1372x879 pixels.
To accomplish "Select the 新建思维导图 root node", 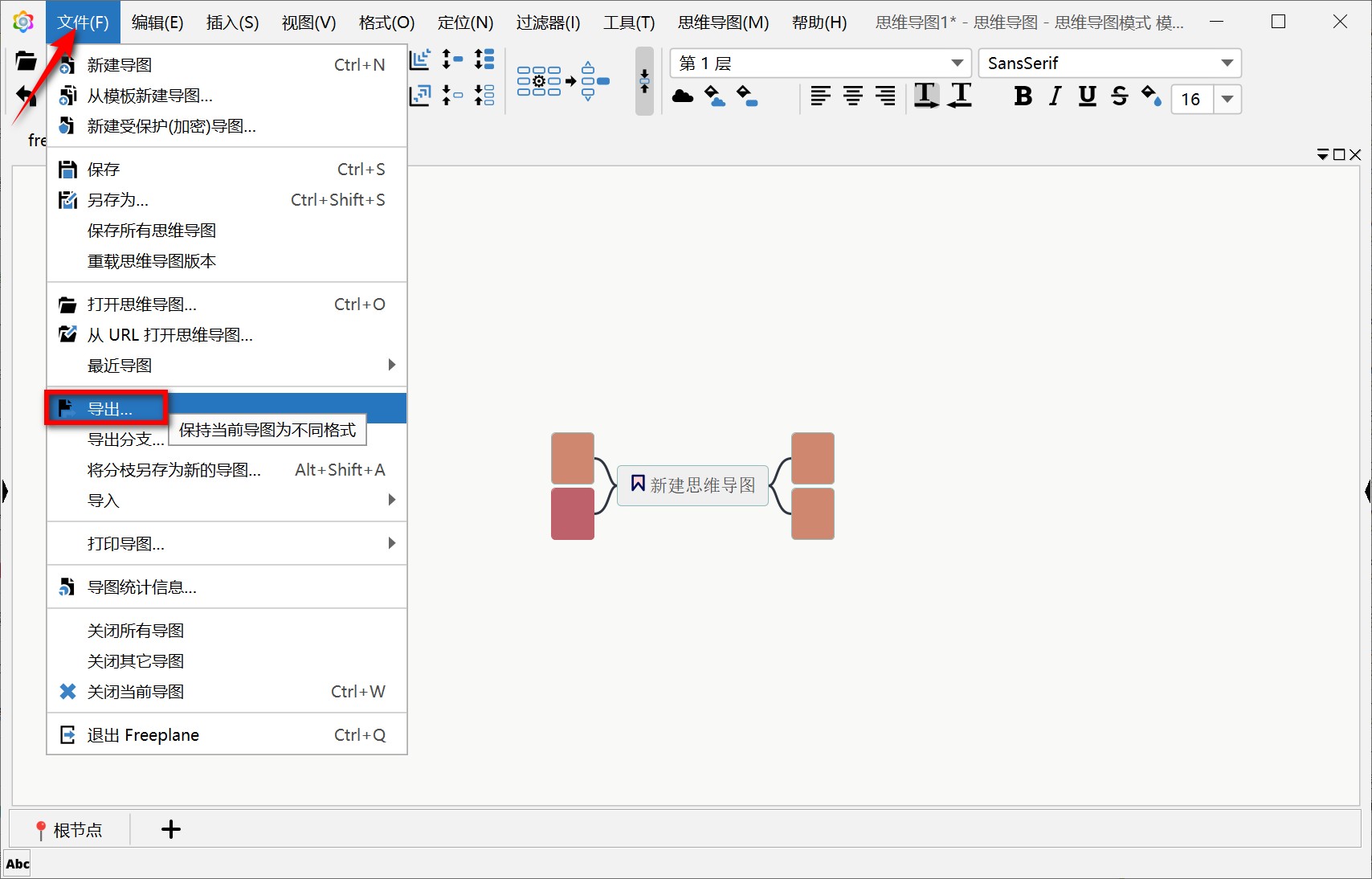I will [x=692, y=484].
